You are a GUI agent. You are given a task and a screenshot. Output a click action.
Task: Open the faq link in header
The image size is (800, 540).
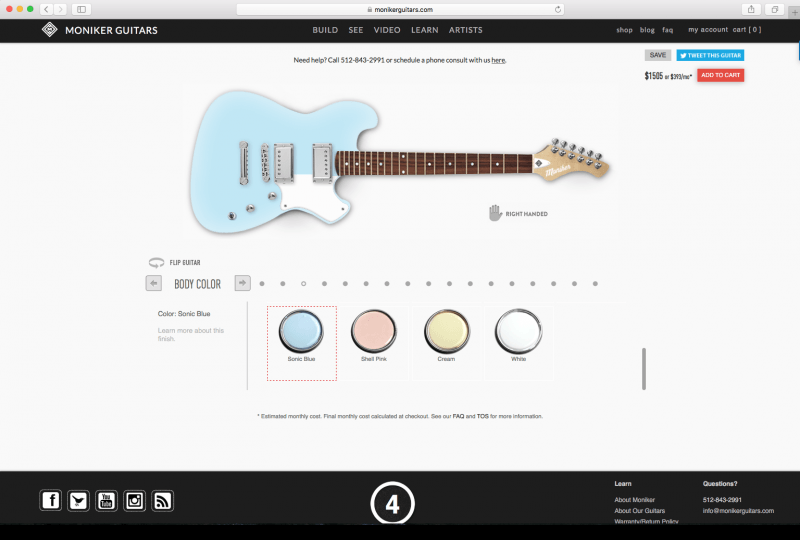667,30
